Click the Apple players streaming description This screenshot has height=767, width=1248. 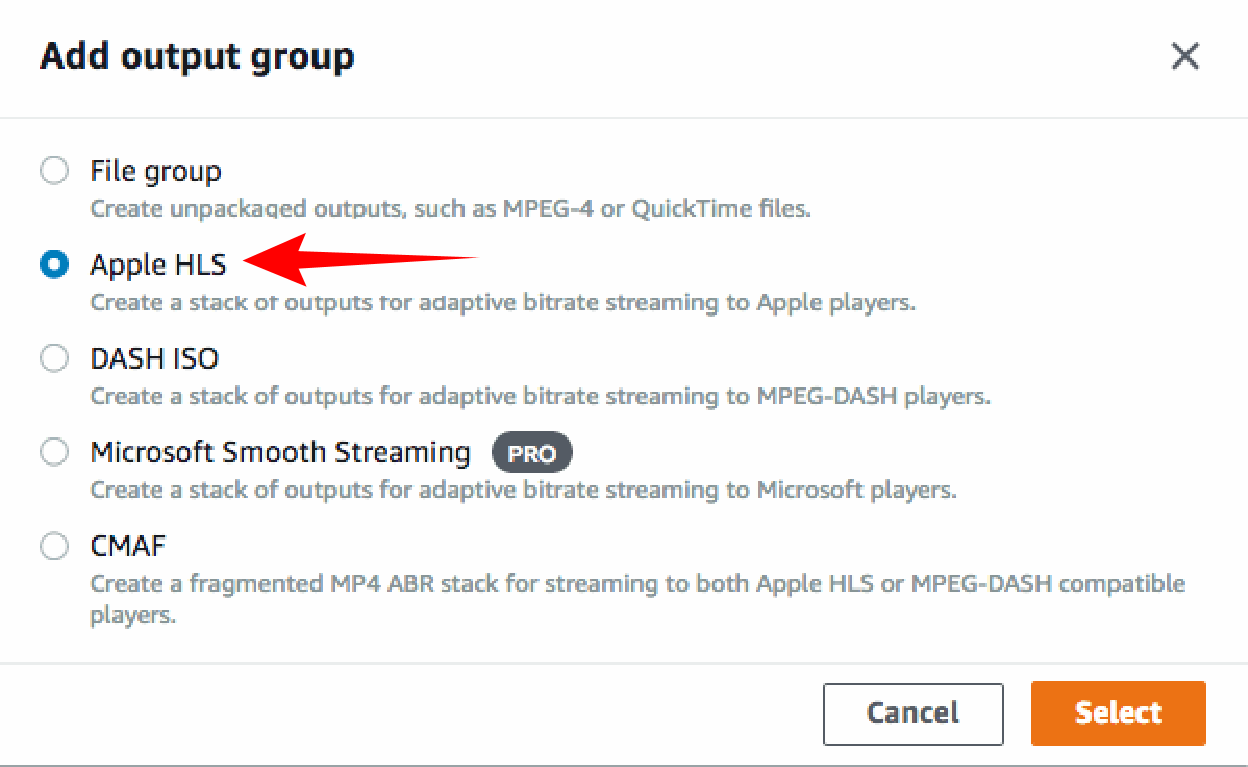[503, 302]
